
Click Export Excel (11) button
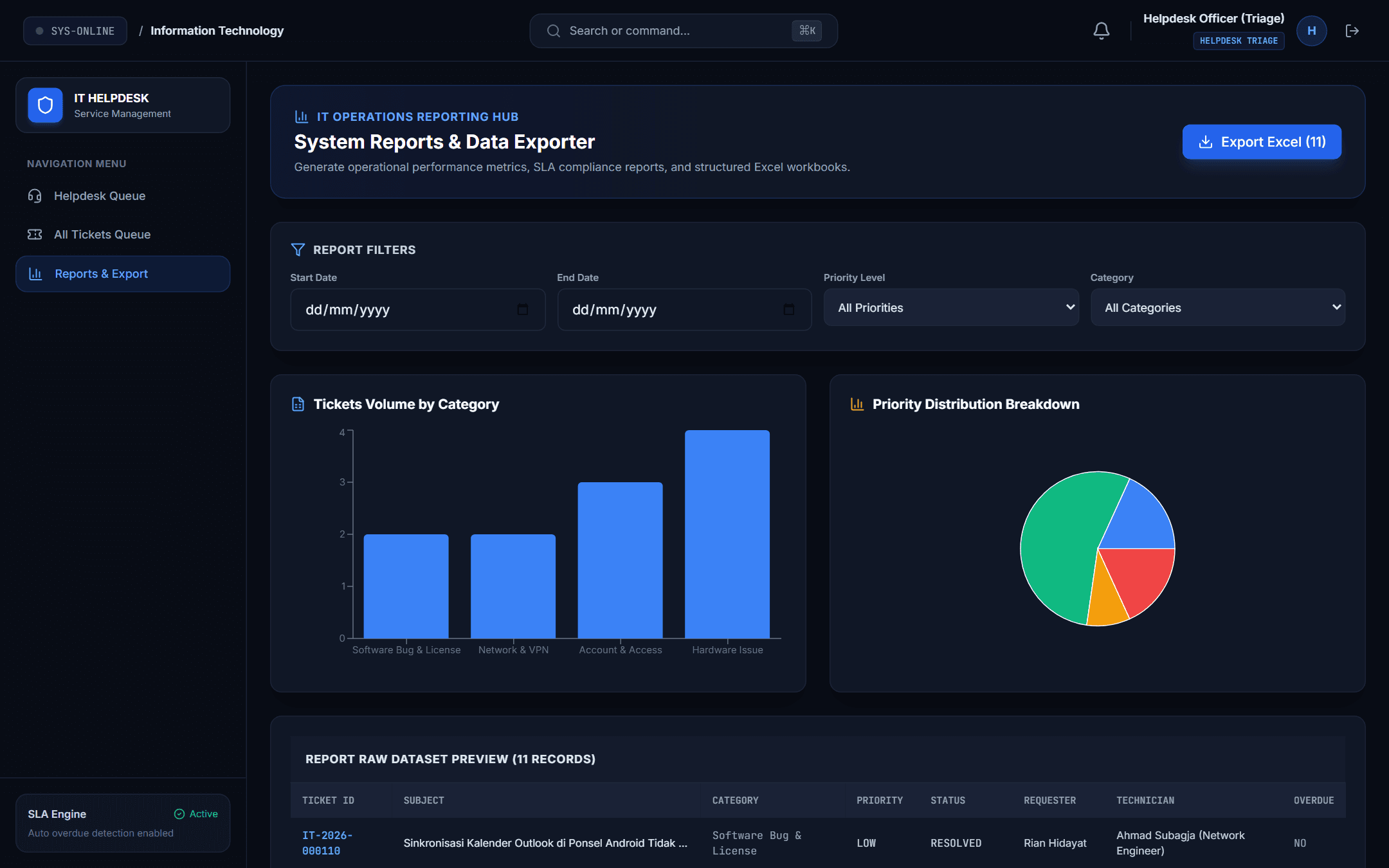[1262, 141]
